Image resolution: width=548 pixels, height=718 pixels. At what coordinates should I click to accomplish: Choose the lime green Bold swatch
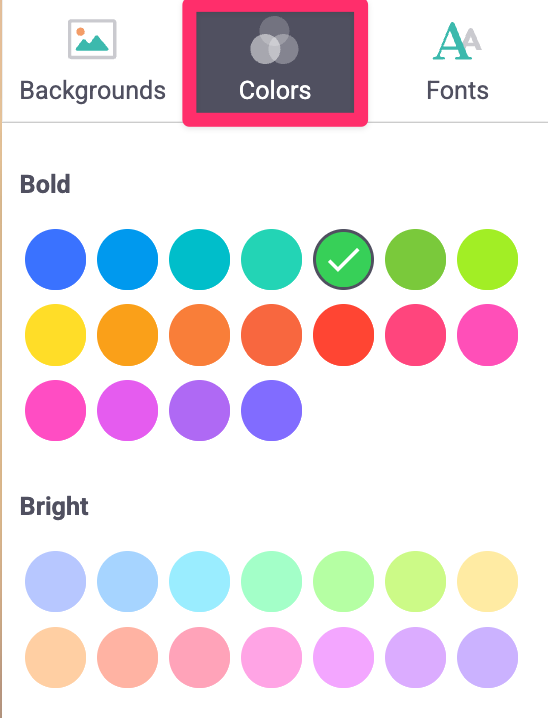click(x=488, y=260)
